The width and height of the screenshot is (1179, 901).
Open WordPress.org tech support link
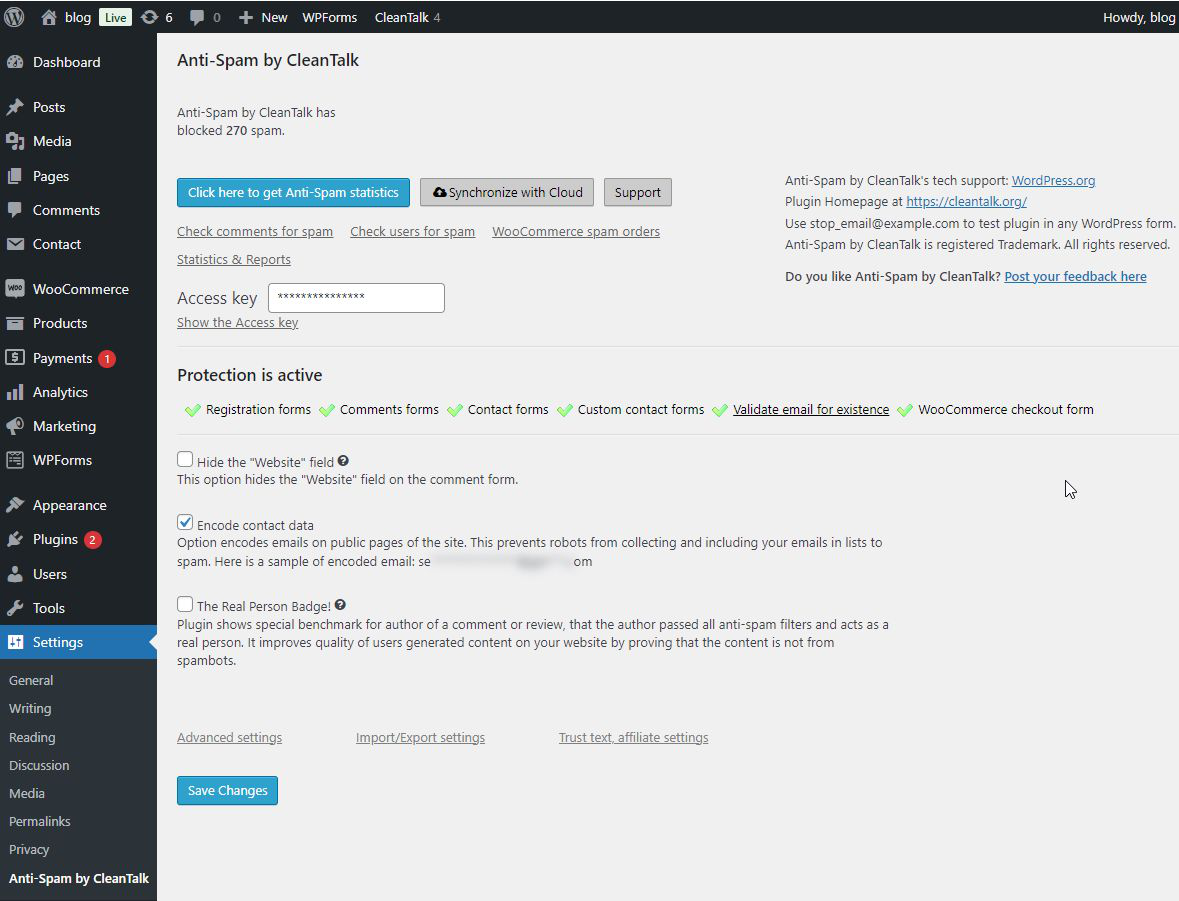click(x=1053, y=181)
